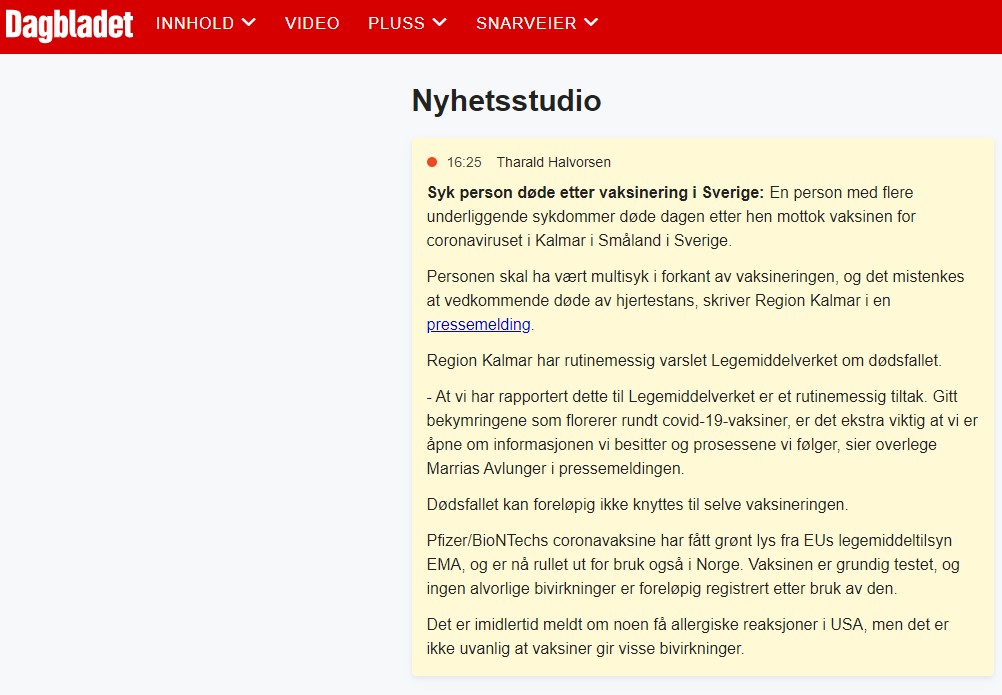Expand the chevron next to PLUSS

[x=440, y=22]
